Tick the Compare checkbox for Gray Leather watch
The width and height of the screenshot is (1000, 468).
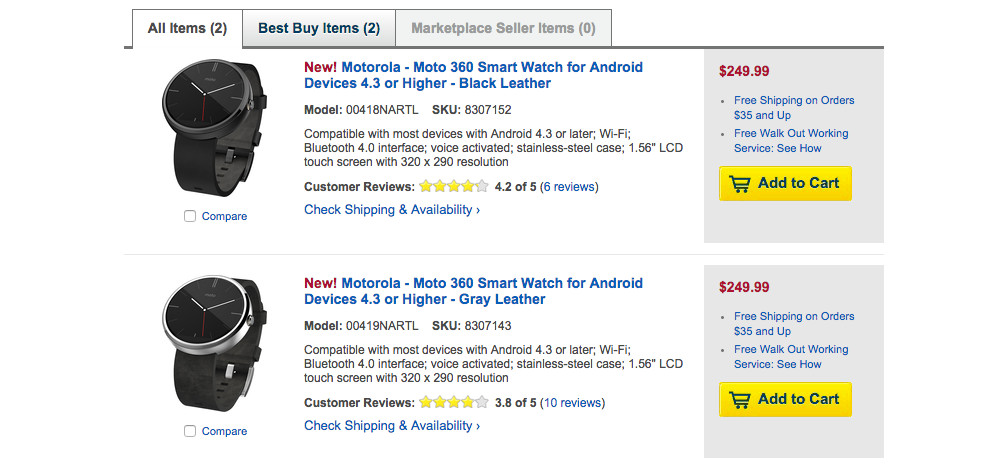point(190,432)
